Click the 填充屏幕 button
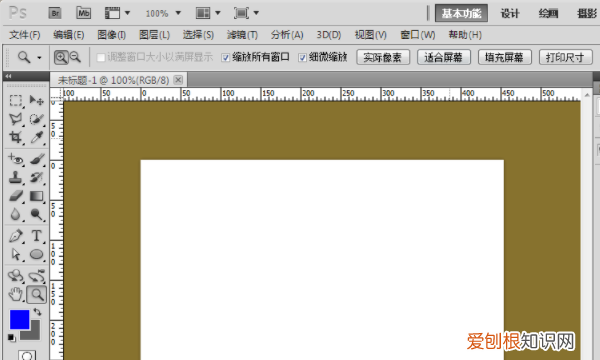Viewport: 600px width, 360px height. [505, 57]
